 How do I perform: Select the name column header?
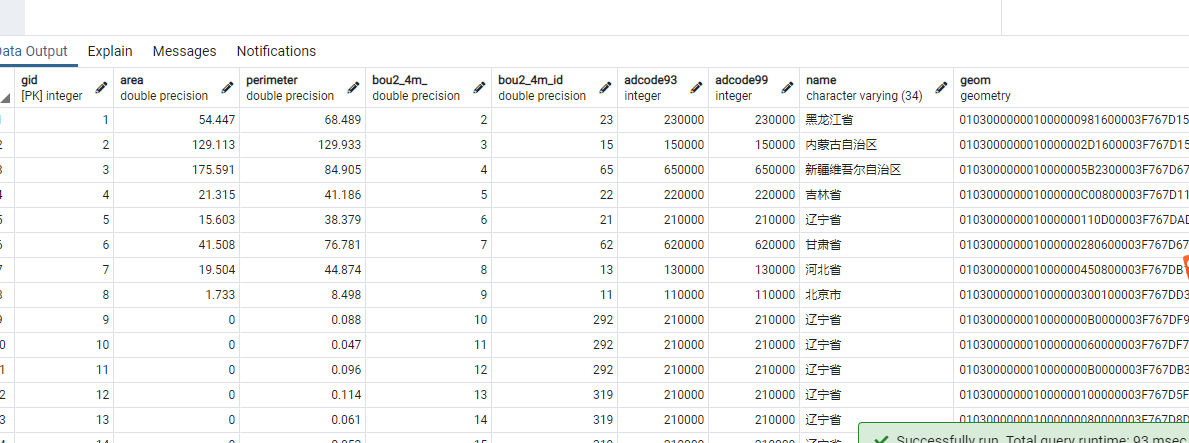876,88
